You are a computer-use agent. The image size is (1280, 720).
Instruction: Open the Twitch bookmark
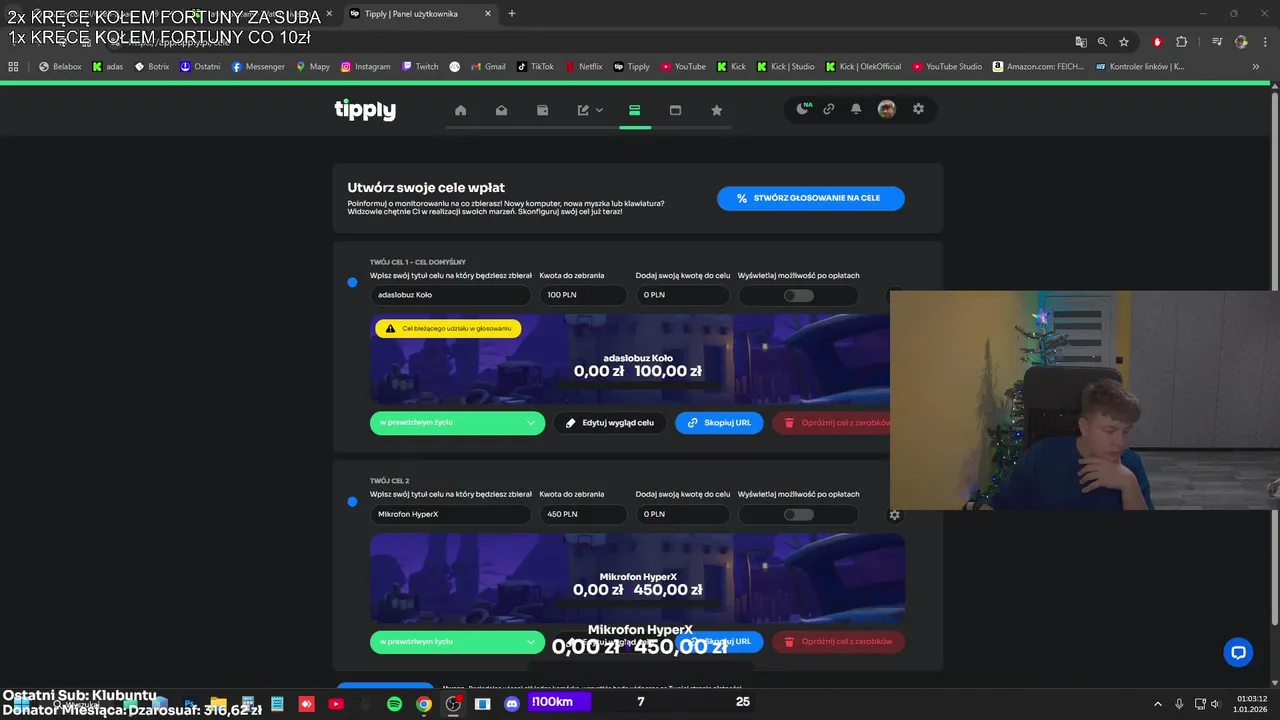point(420,67)
